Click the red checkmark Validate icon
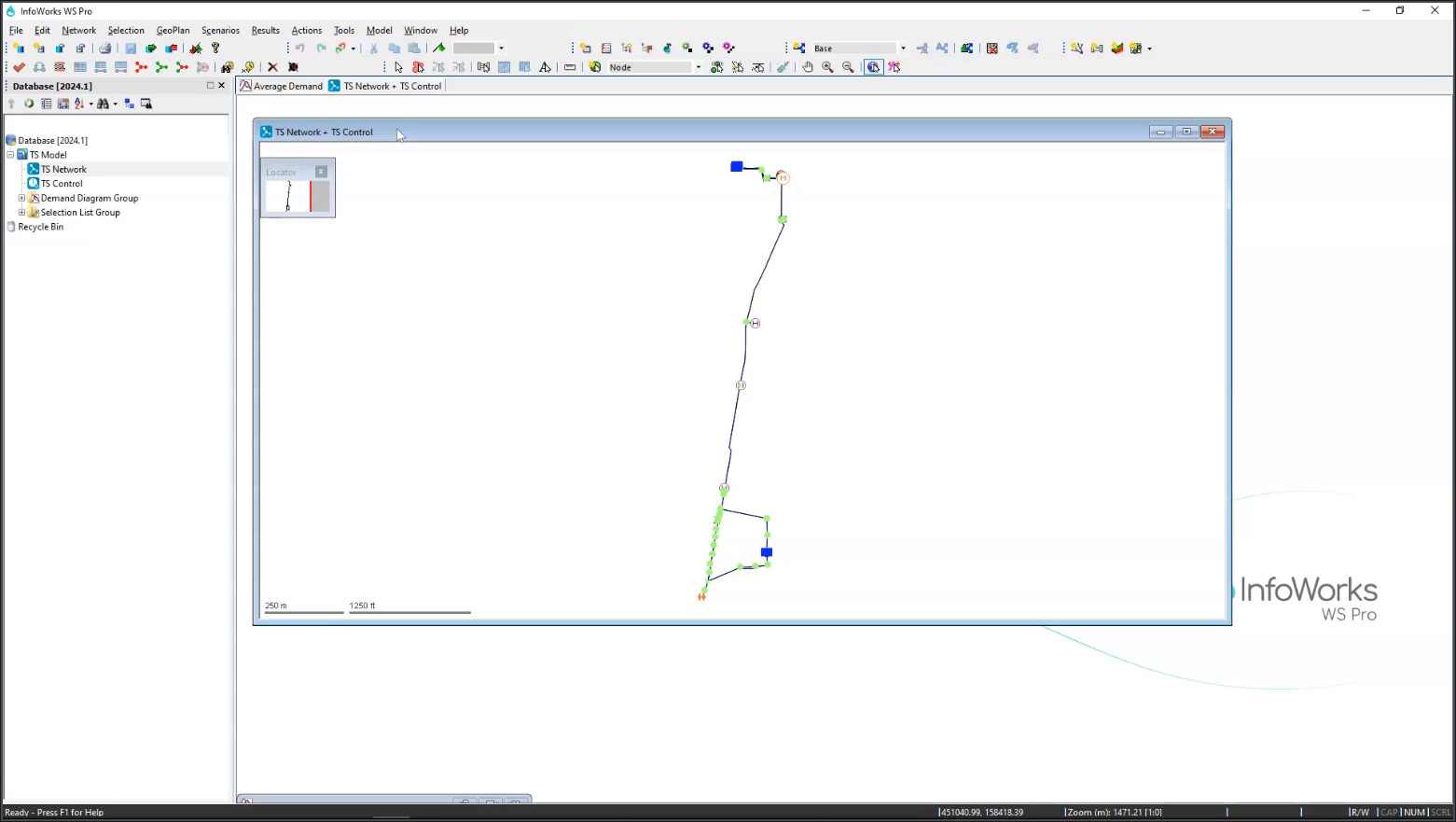 [19, 67]
